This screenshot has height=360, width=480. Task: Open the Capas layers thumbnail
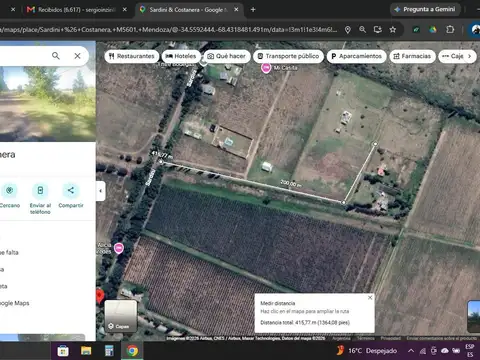[x=121, y=316]
